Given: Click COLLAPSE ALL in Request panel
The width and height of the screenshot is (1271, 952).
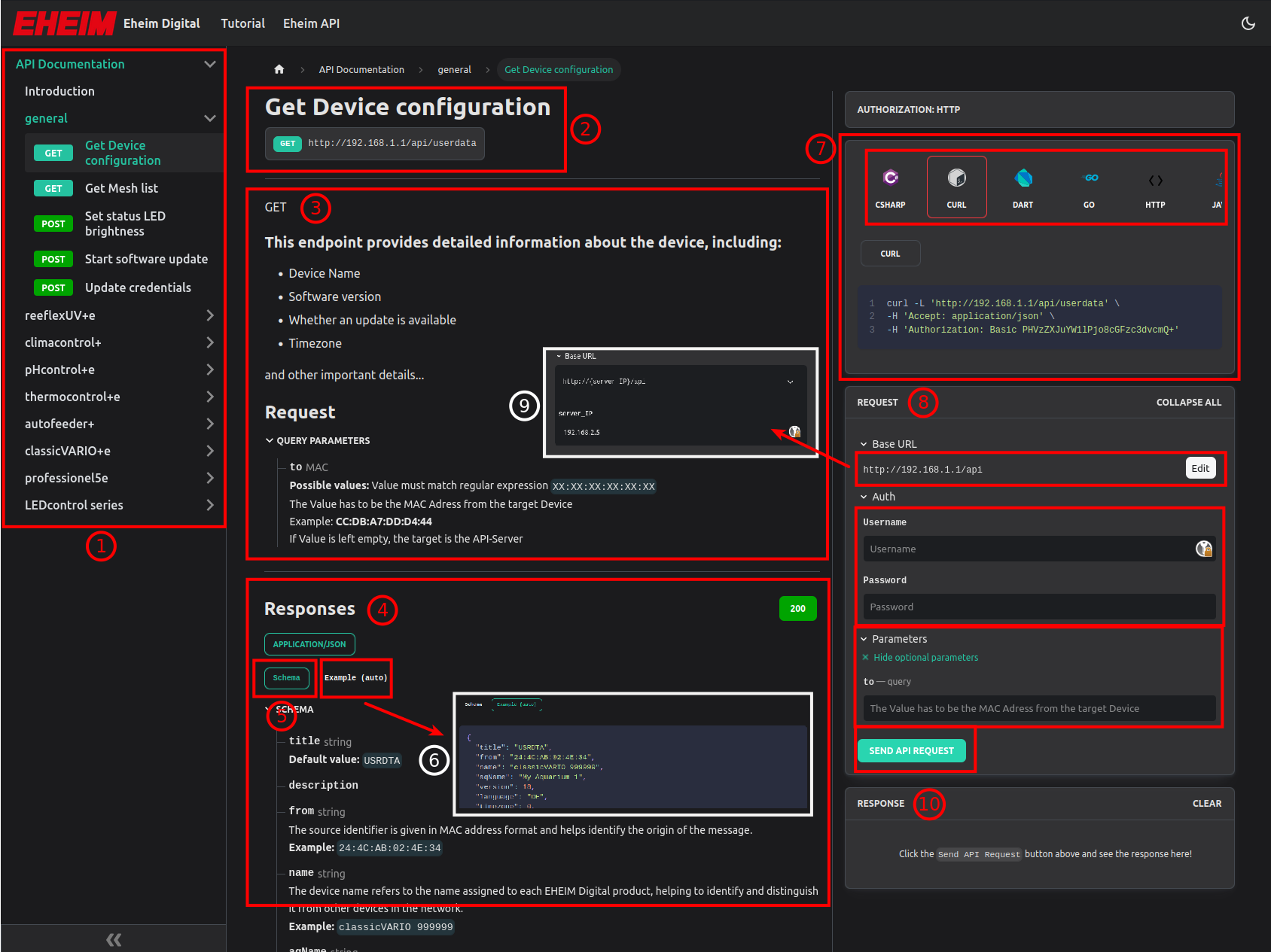Looking at the screenshot, I should pos(1188,403).
